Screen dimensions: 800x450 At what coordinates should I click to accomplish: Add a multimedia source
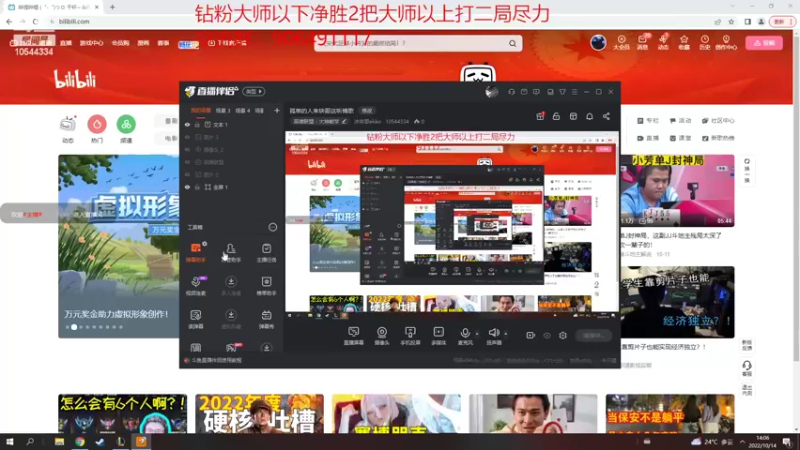438,336
